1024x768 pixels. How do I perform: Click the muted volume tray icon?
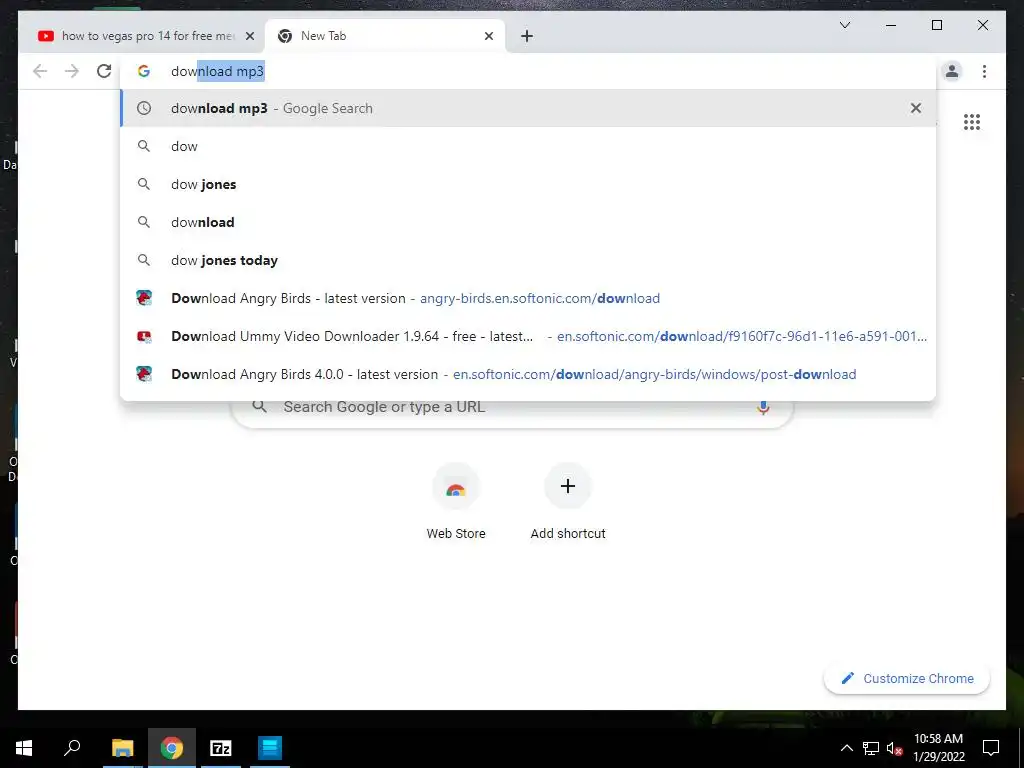point(895,748)
